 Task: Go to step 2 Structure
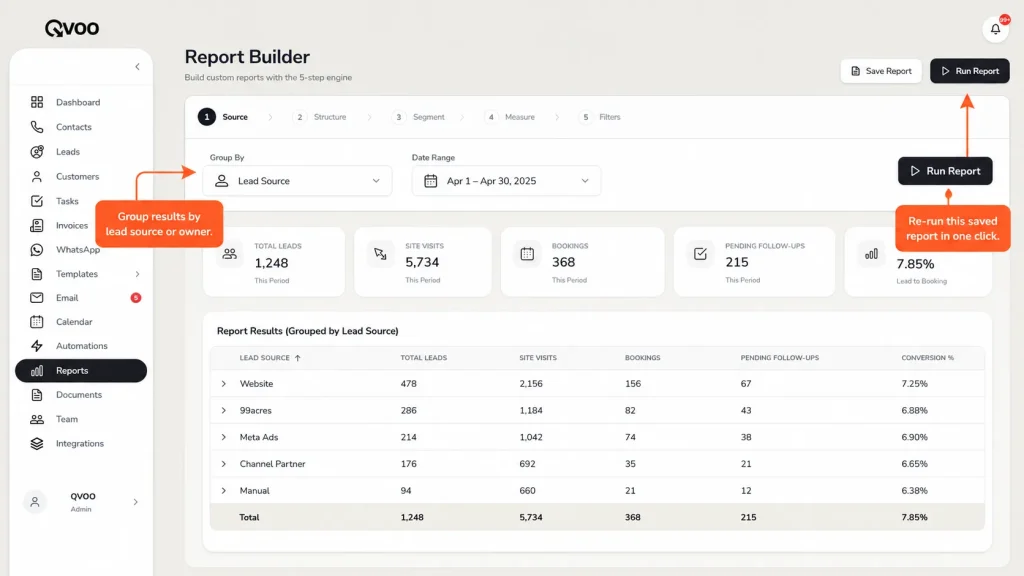319,117
